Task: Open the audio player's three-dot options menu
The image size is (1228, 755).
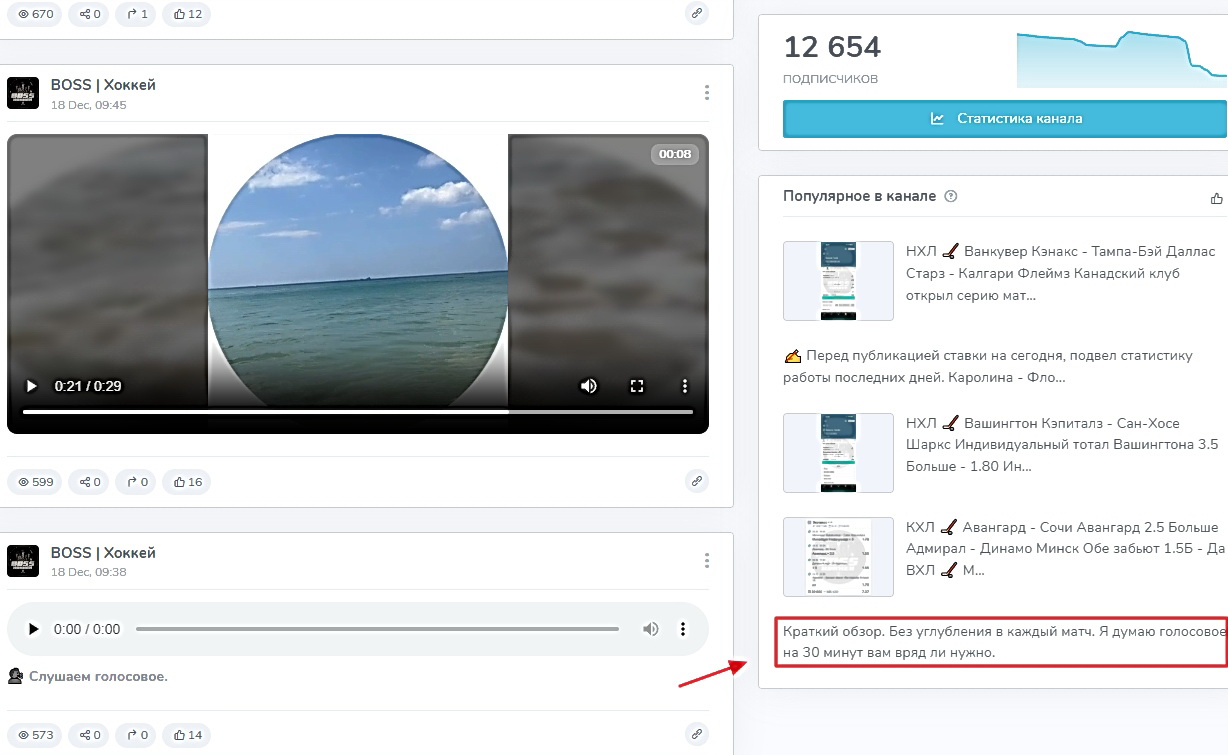Action: tap(683, 629)
